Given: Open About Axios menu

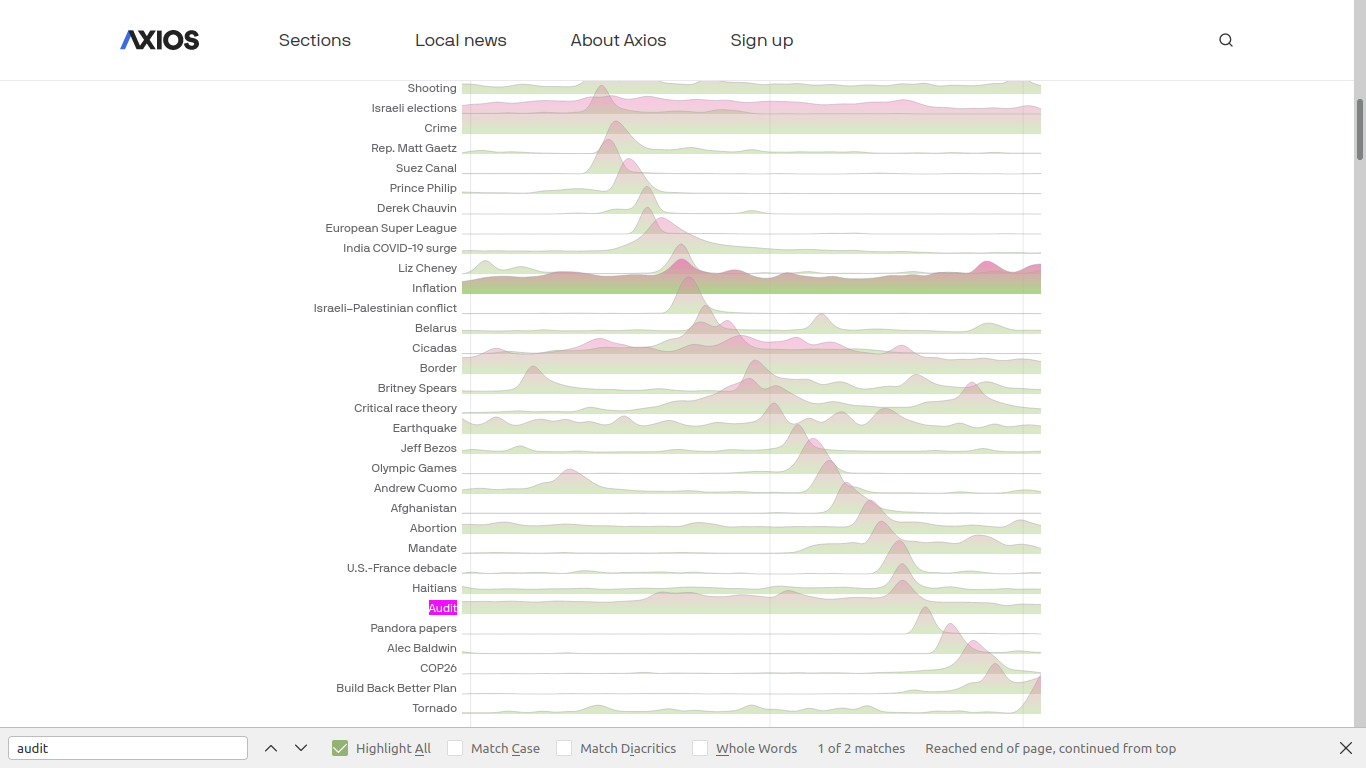Looking at the screenshot, I should tap(619, 40).
